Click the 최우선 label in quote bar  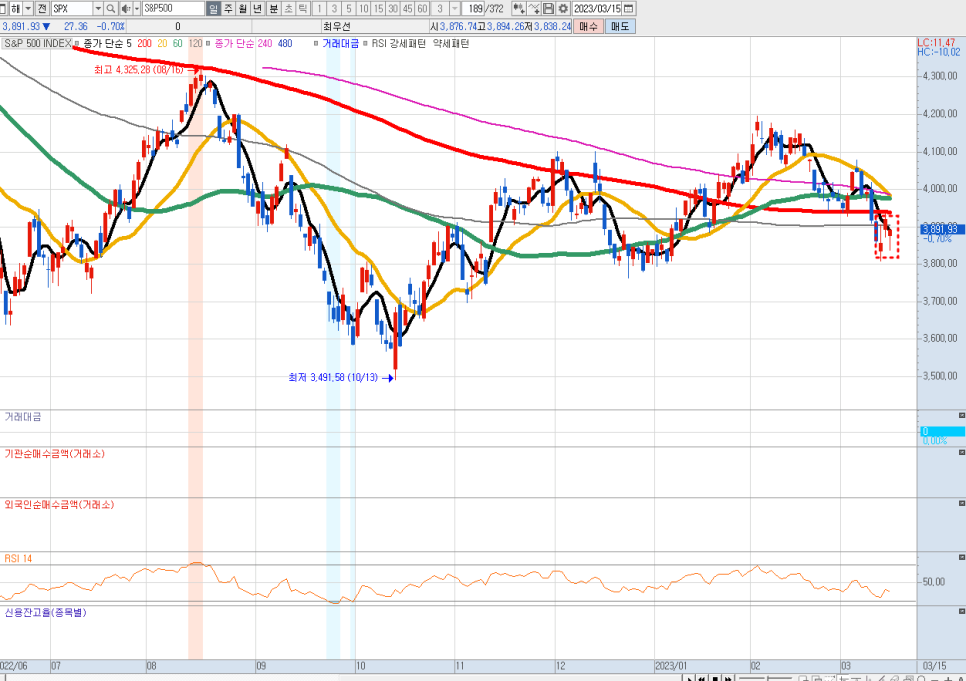336,27
